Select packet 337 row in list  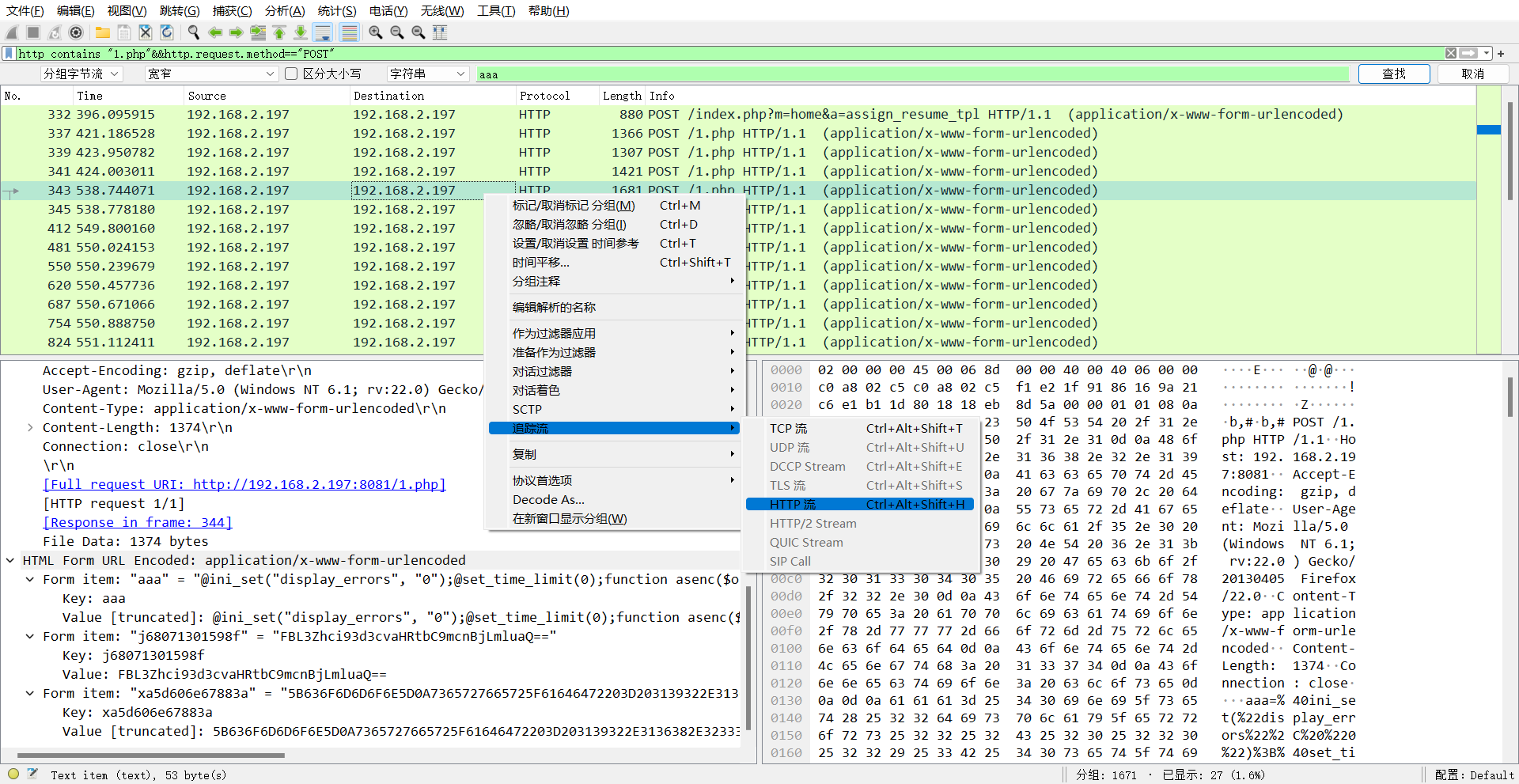(737, 133)
